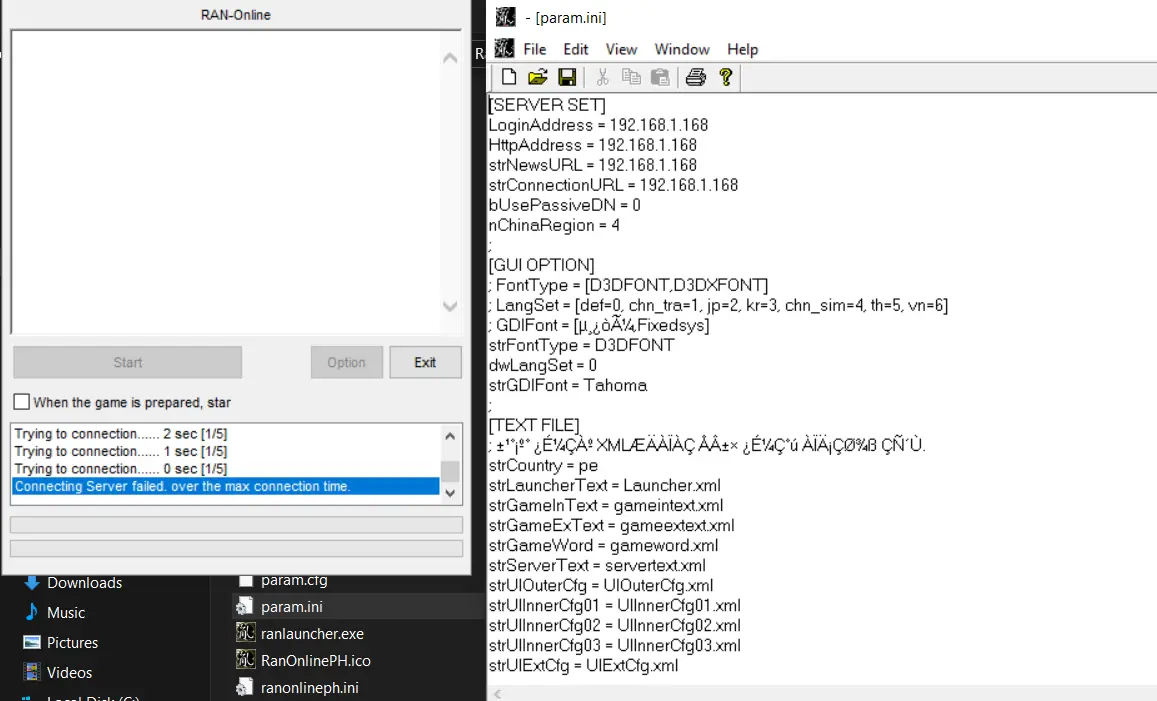
Task: Click the Pictures icon in sidebar
Action: tap(32, 642)
